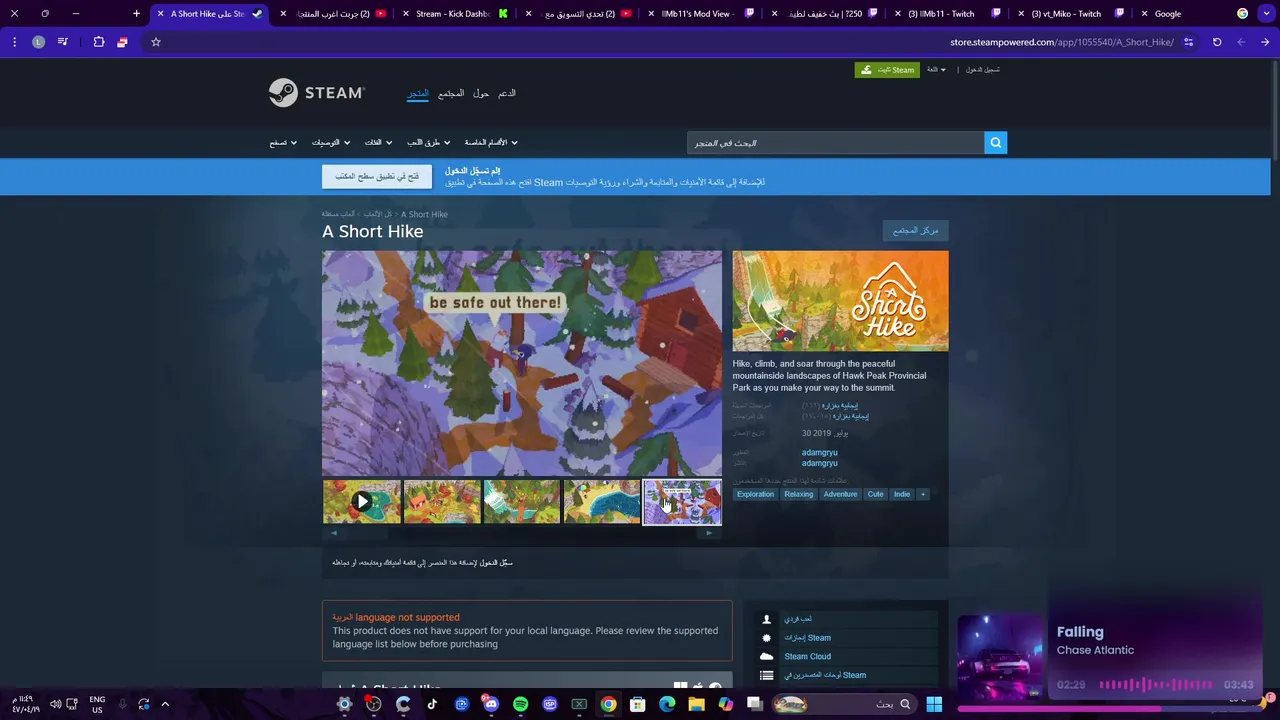
Task: Click the browser extensions puzzle icon
Action: tap(99, 42)
